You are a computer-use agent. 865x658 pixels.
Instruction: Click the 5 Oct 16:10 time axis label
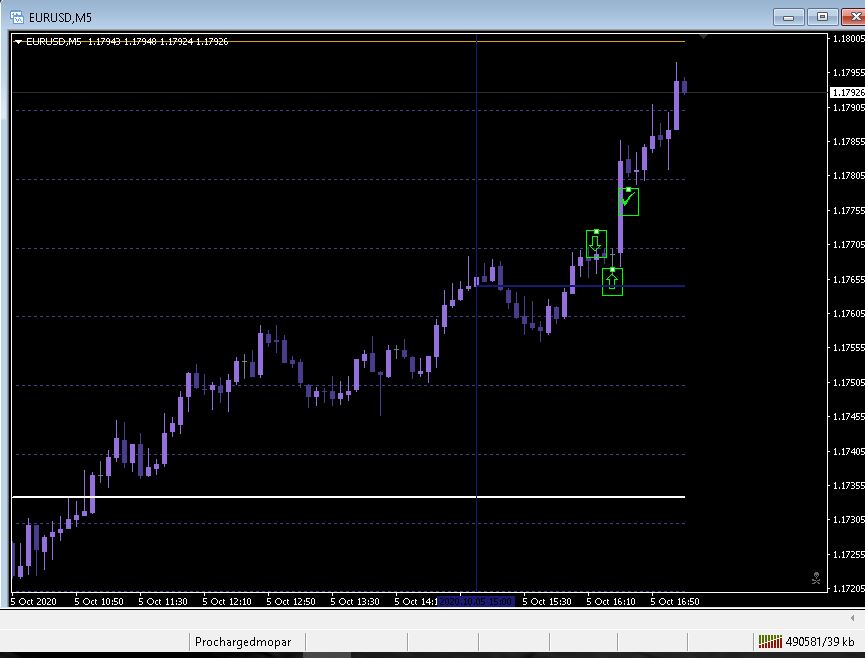(x=611, y=601)
